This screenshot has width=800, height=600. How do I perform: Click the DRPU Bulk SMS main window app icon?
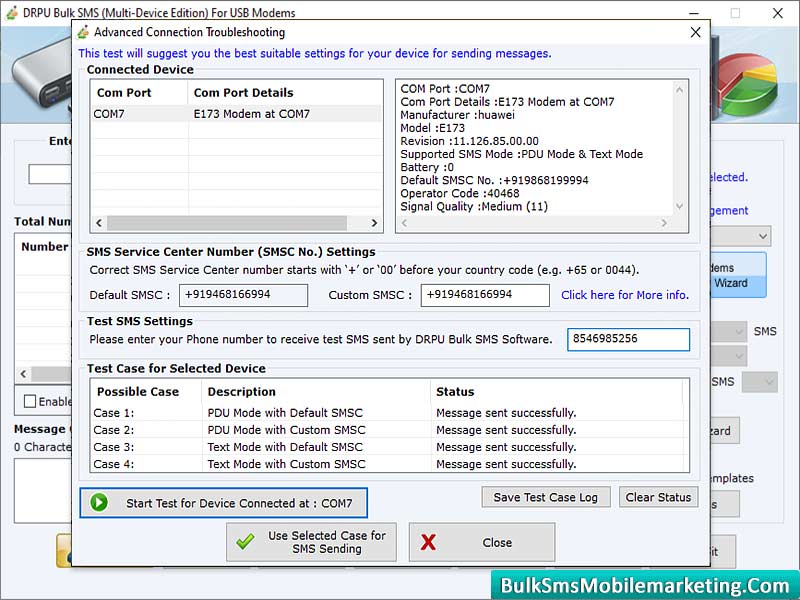pyautogui.click(x=11, y=13)
